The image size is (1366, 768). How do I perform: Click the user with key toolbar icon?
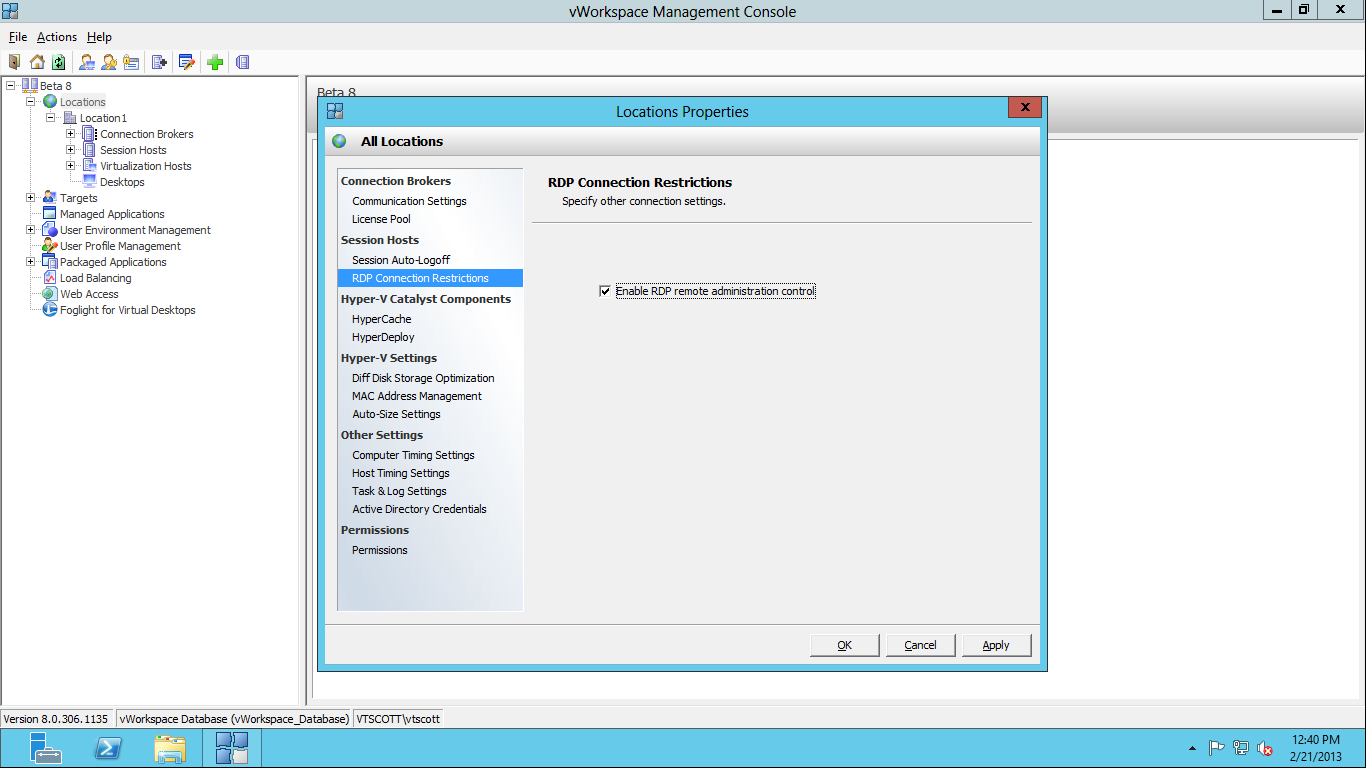(109, 62)
